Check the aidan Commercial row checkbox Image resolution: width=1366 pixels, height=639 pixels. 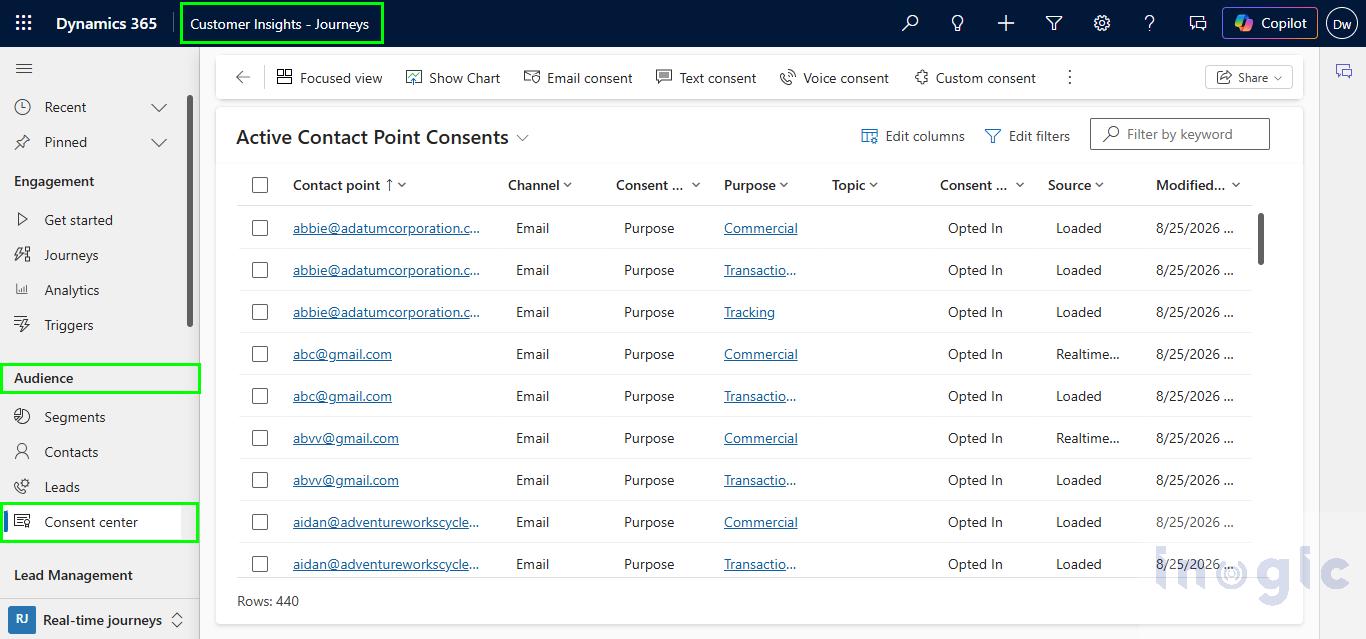[x=260, y=522]
